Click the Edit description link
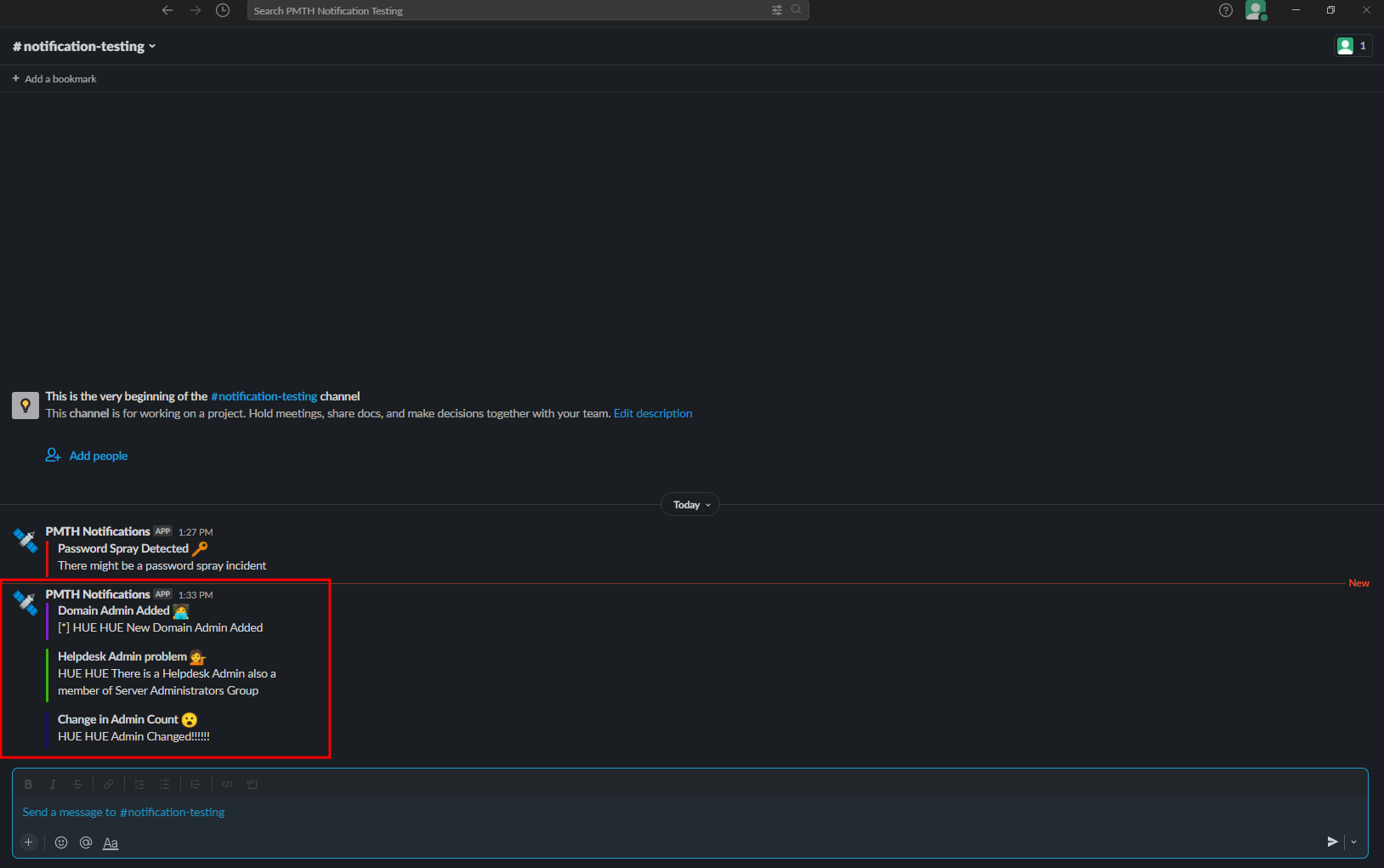1384x868 pixels. 653,414
